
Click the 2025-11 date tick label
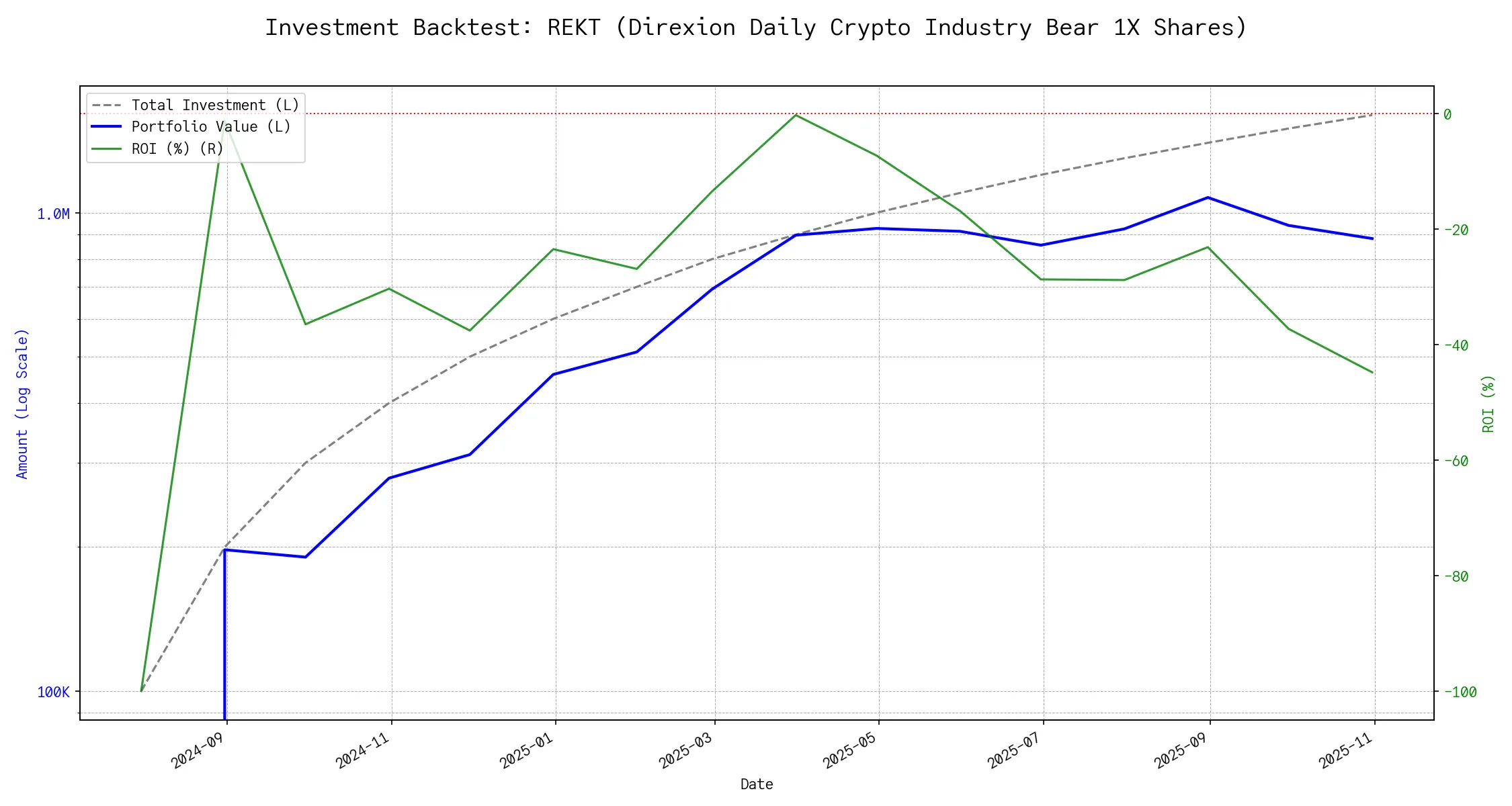pyautogui.click(x=1347, y=750)
